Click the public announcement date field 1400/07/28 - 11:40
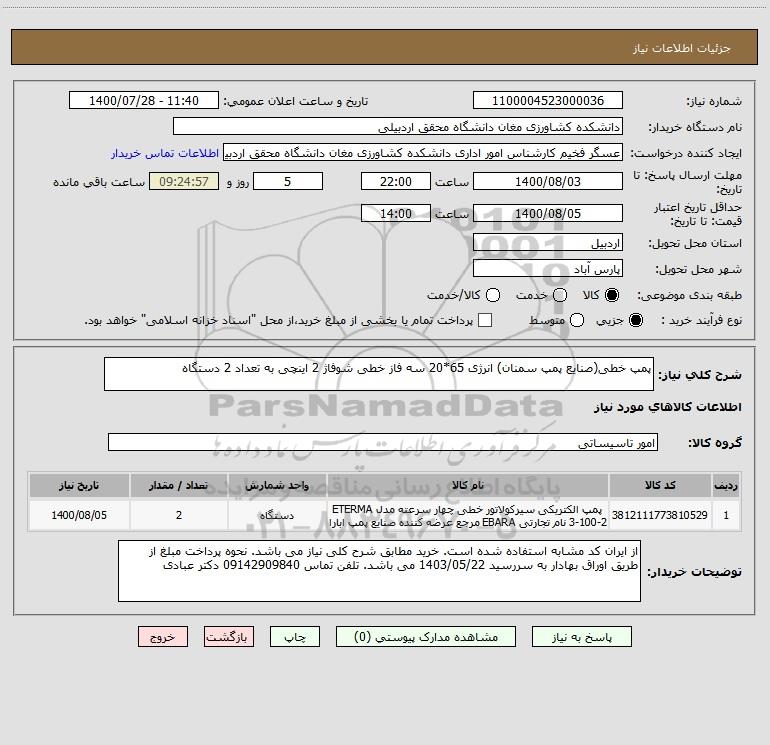The image size is (770, 745). 144,101
